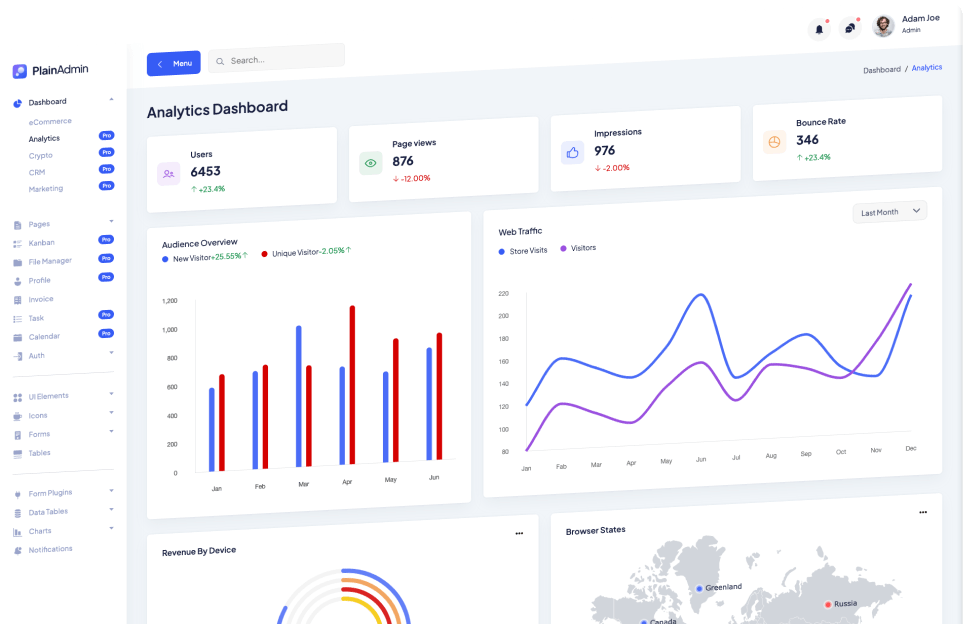This screenshot has height=624, width=963.
Task: Expand the Pages sidebar section
Action: point(40,224)
